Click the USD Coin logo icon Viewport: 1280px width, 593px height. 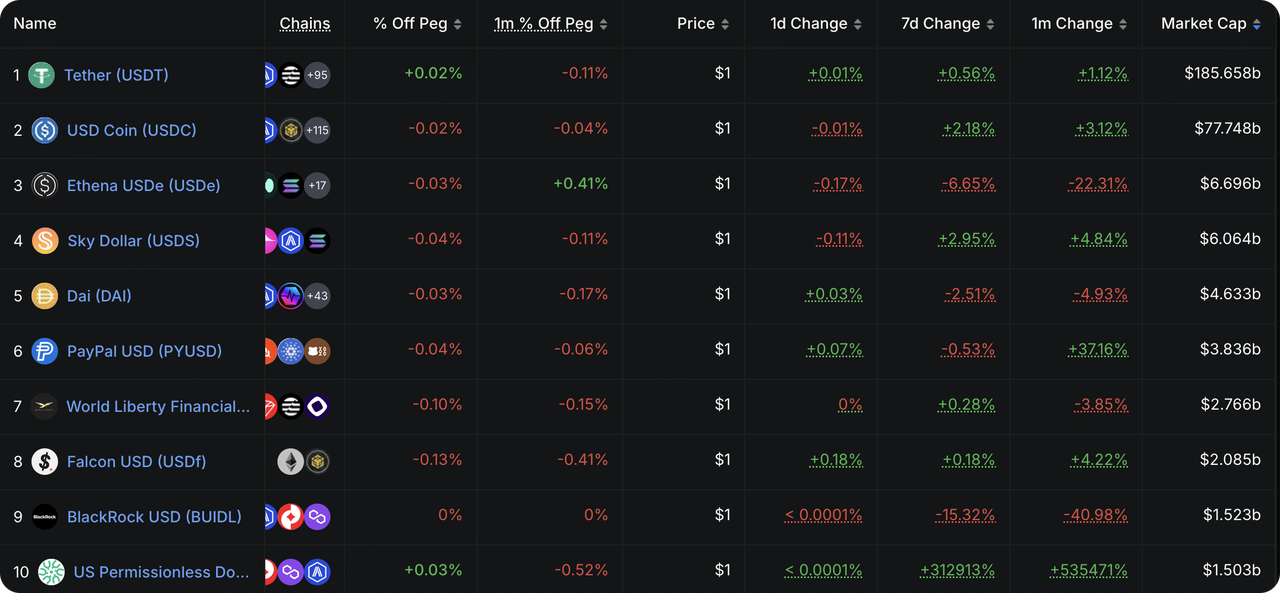pos(44,130)
